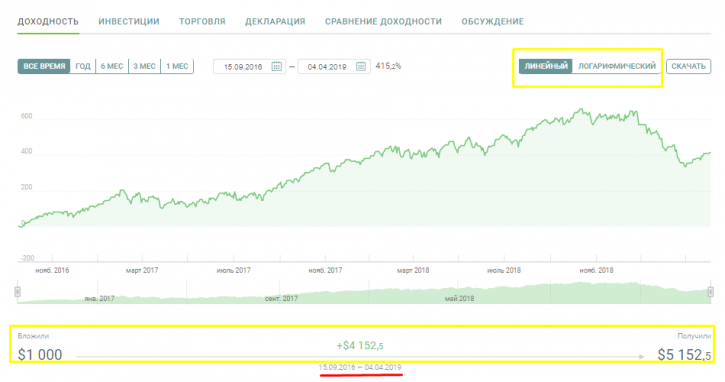Click the Скачать button
The image size is (725, 382).
688,66
